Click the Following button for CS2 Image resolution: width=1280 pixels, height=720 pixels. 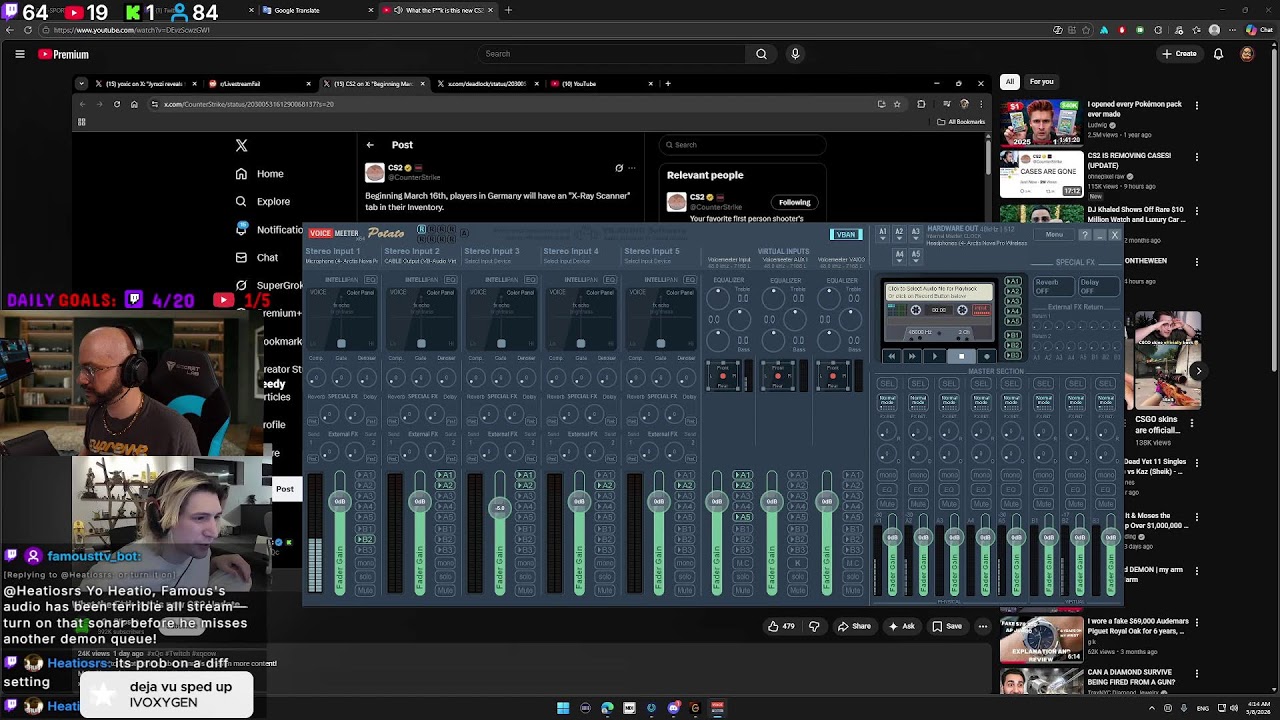[795, 202]
